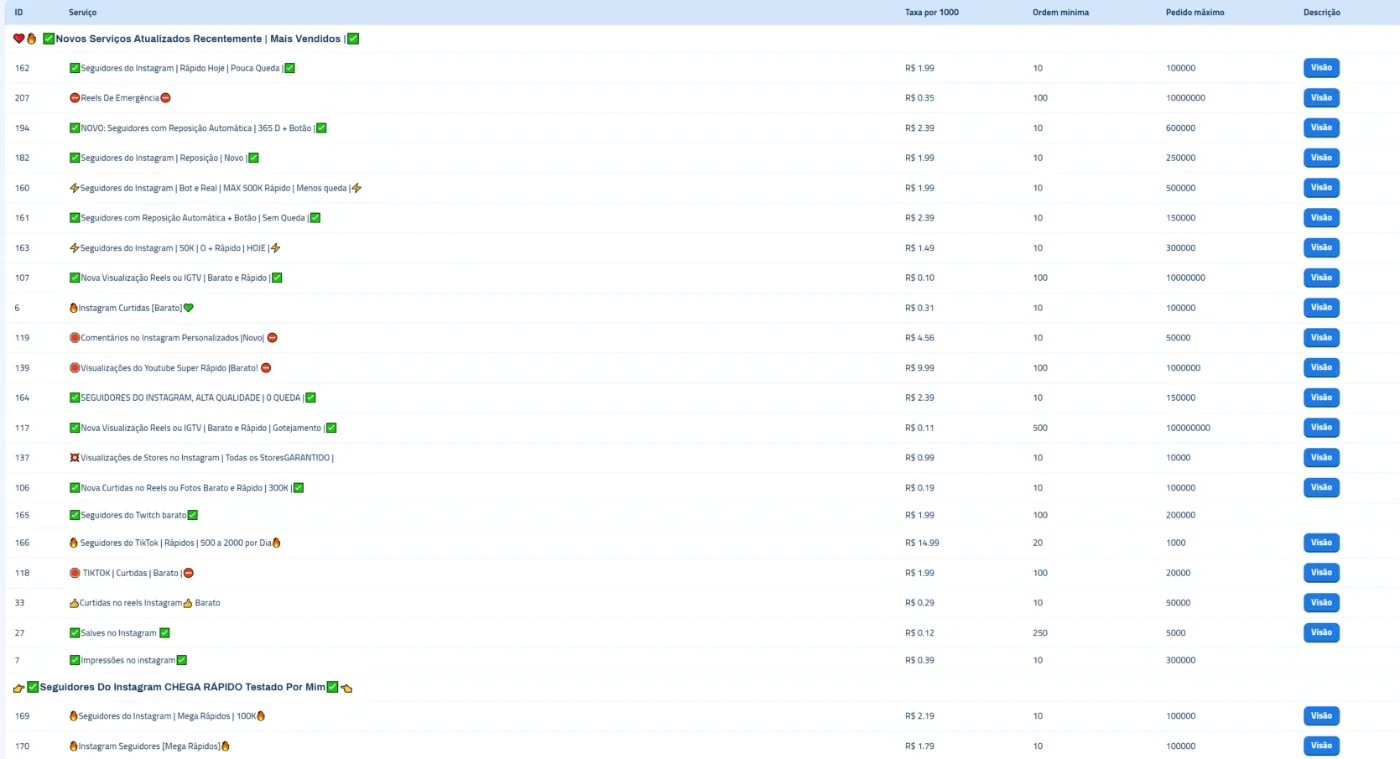The height and width of the screenshot is (759, 1400).
Task: Click the Ordem mínima column header
Action: (x=1061, y=12)
